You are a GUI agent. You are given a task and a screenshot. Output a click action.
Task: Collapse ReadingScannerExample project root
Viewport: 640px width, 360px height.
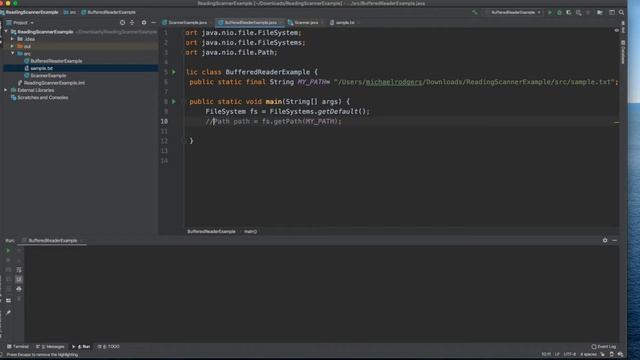(x=6, y=31)
